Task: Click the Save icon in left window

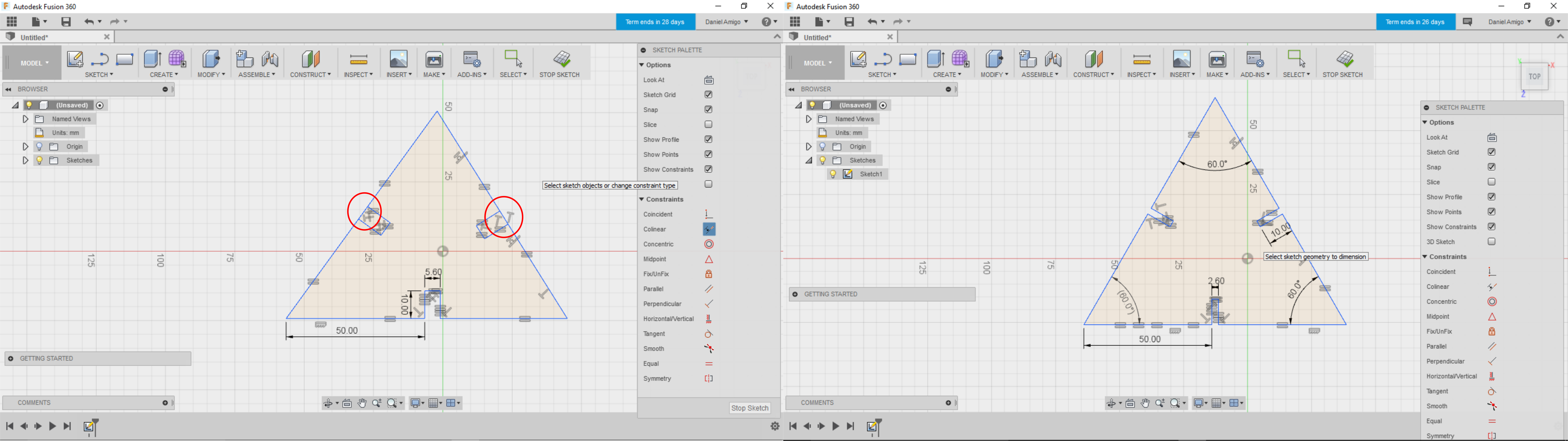Action: click(x=66, y=22)
